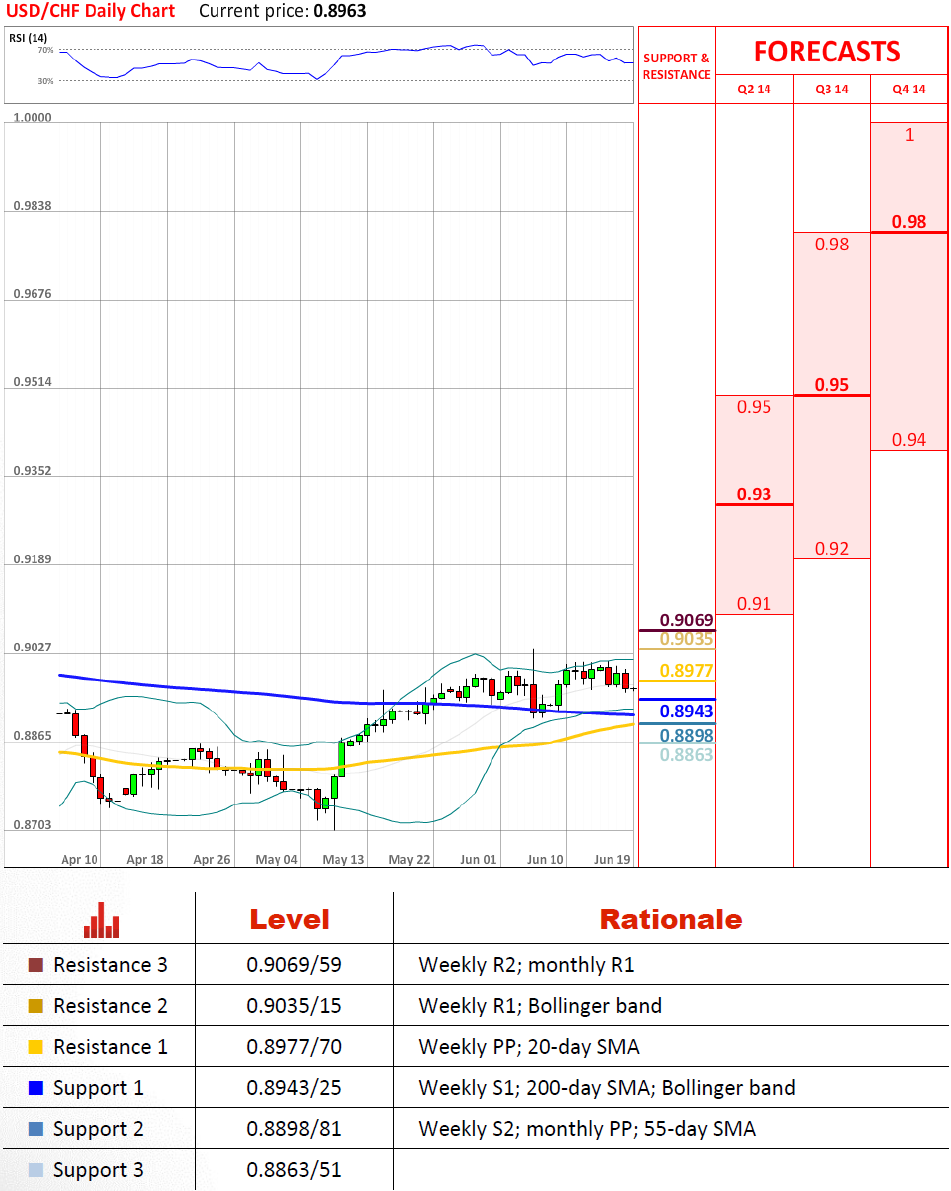
Task: Click the Support 1 row label
Action: (98, 1088)
